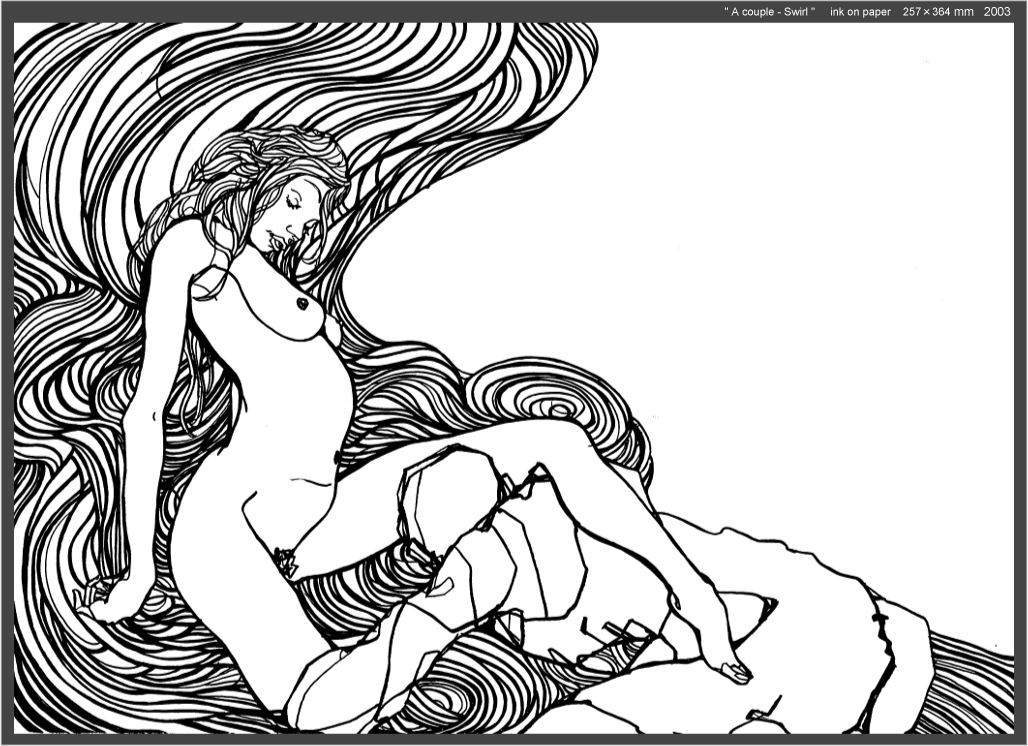Image resolution: width=1028 pixels, height=746 pixels.
Task: Click the artwork title "A couple - Swirl"
Action: tap(770, 12)
